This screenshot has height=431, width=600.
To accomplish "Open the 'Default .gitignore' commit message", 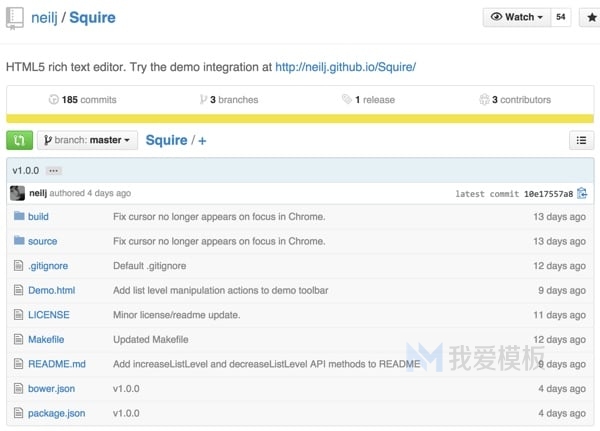I will coord(150,266).
